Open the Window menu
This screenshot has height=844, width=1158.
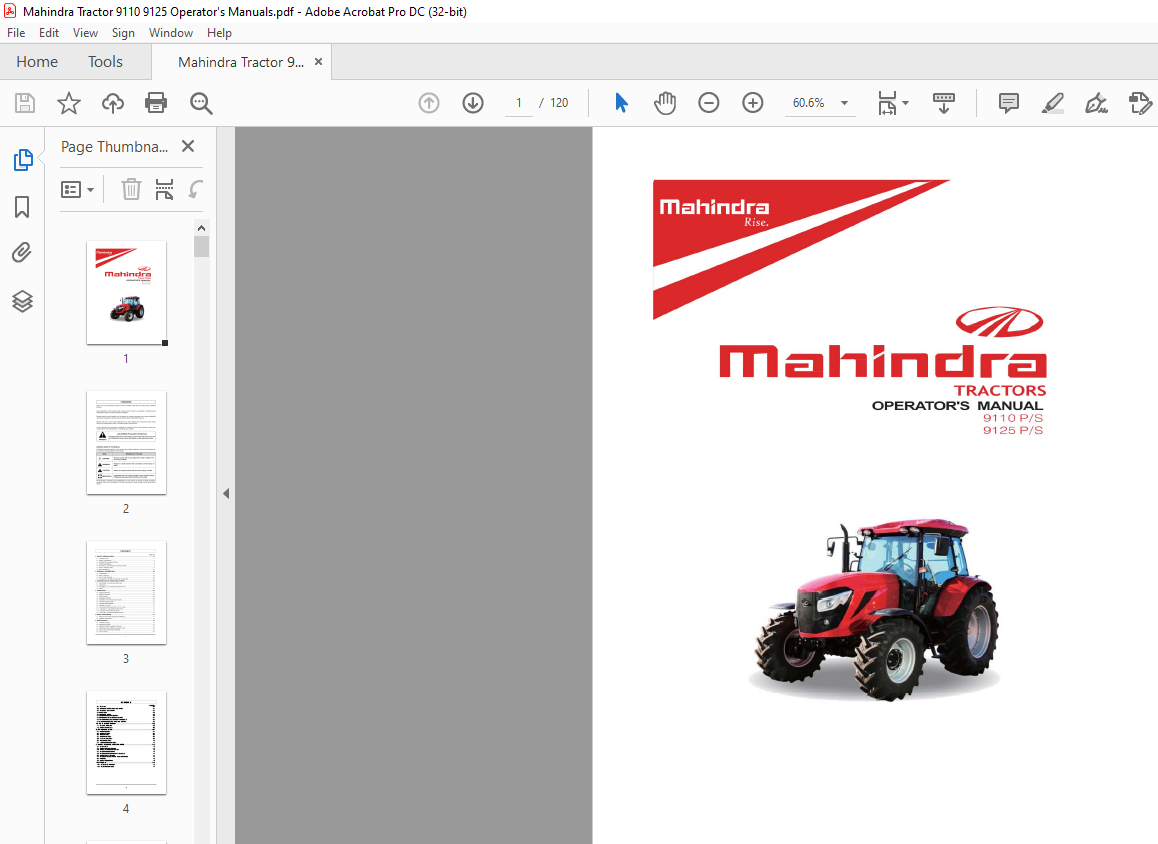click(x=171, y=32)
